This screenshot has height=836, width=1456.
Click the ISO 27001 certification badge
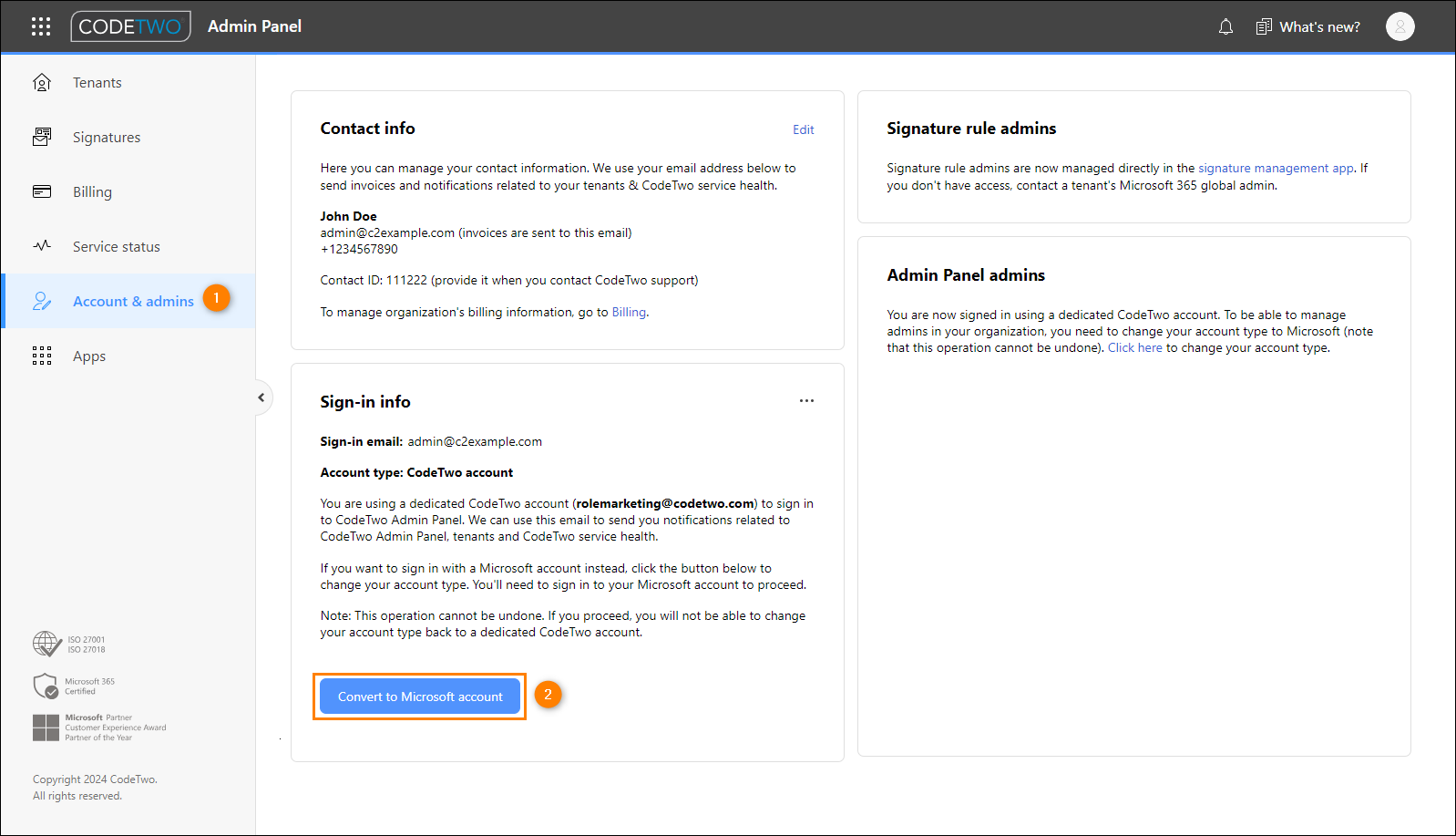[69, 645]
